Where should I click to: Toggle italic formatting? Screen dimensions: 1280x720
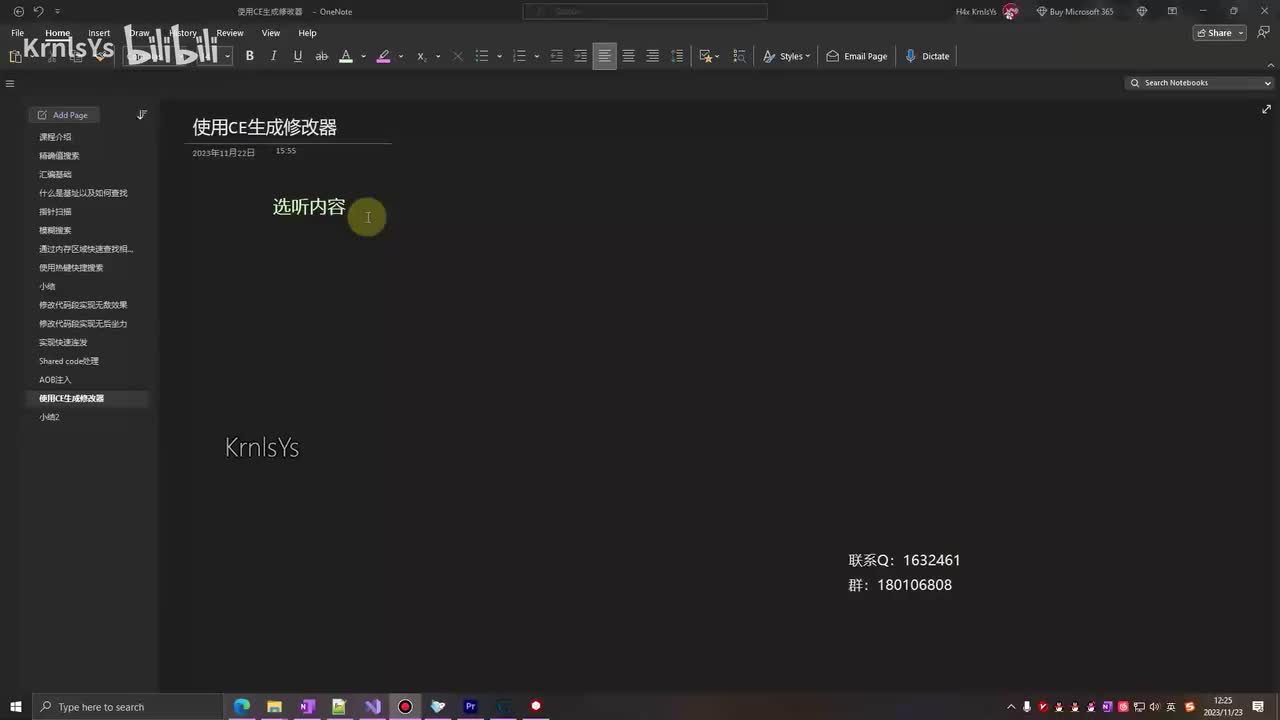pos(274,56)
